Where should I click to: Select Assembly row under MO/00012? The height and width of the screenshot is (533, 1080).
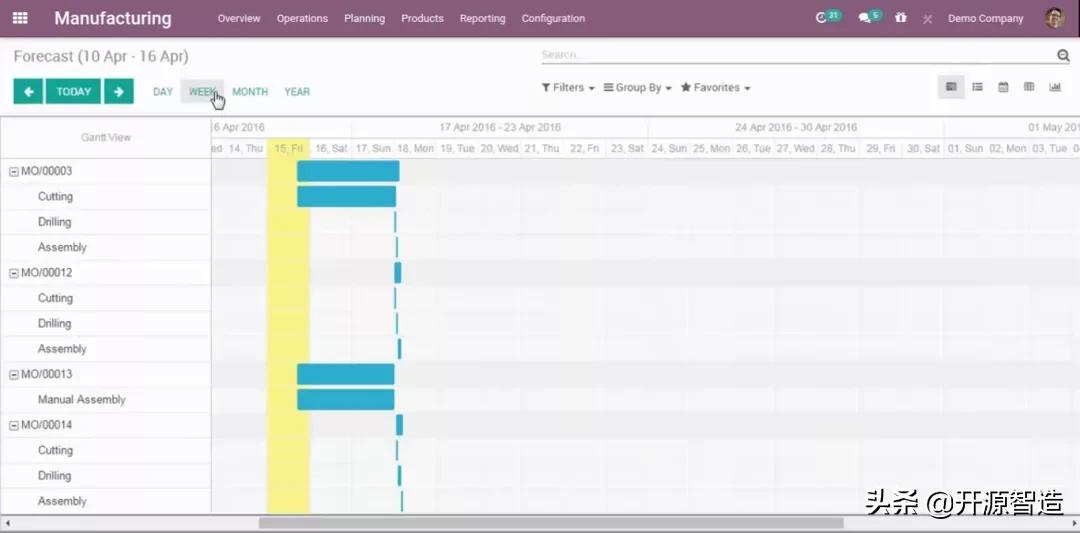(x=62, y=349)
